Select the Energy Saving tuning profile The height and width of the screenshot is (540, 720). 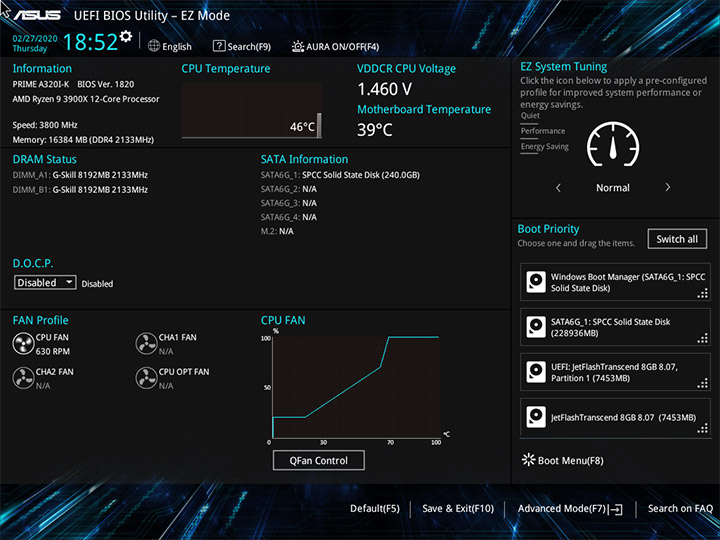click(x=545, y=147)
